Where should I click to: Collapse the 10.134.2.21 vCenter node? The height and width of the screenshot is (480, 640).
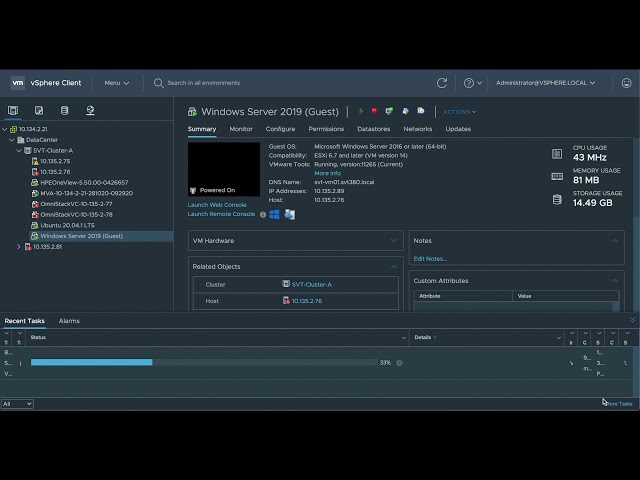[5, 129]
